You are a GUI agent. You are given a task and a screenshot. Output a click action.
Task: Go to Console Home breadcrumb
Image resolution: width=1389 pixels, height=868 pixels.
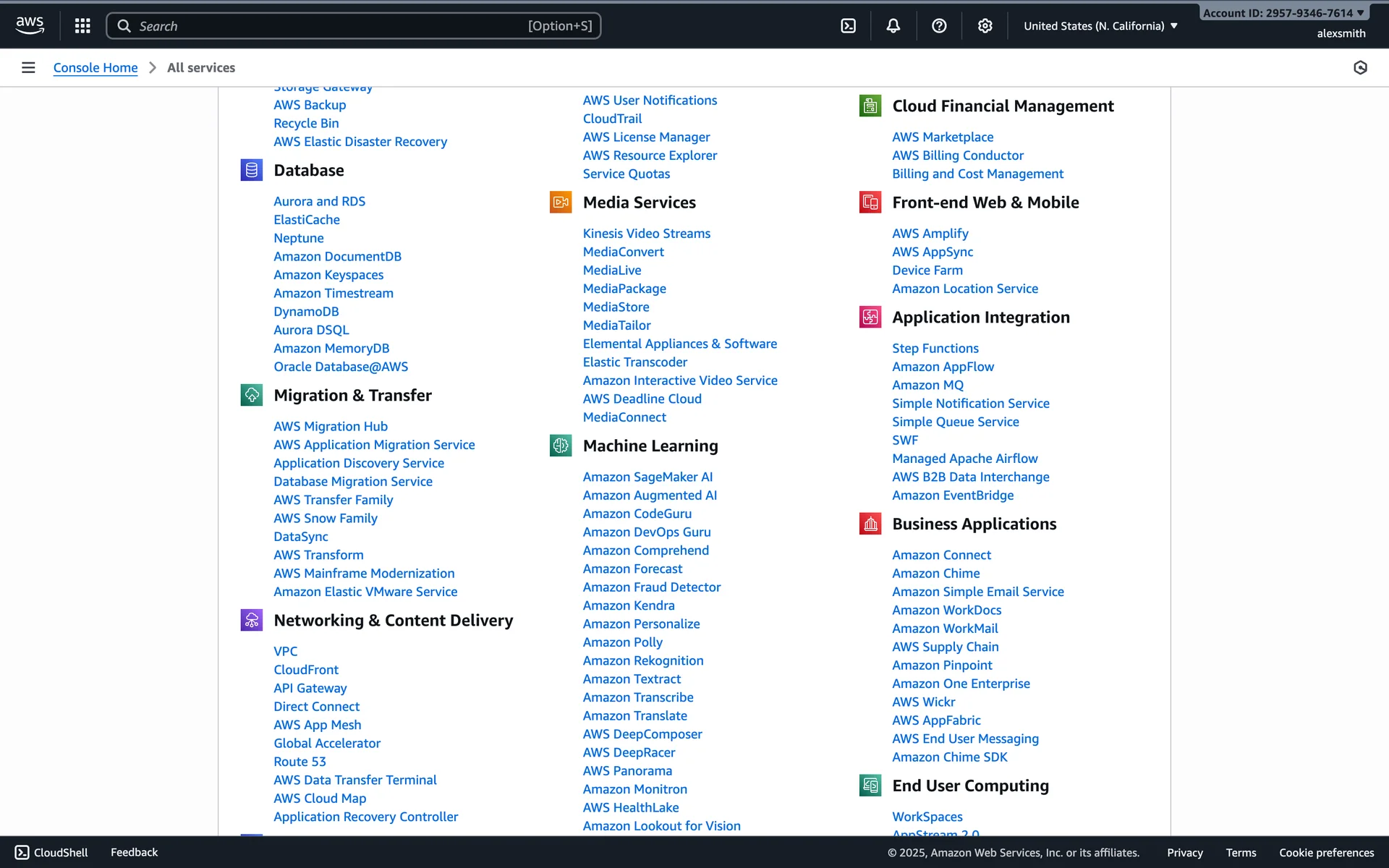pyautogui.click(x=95, y=67)
